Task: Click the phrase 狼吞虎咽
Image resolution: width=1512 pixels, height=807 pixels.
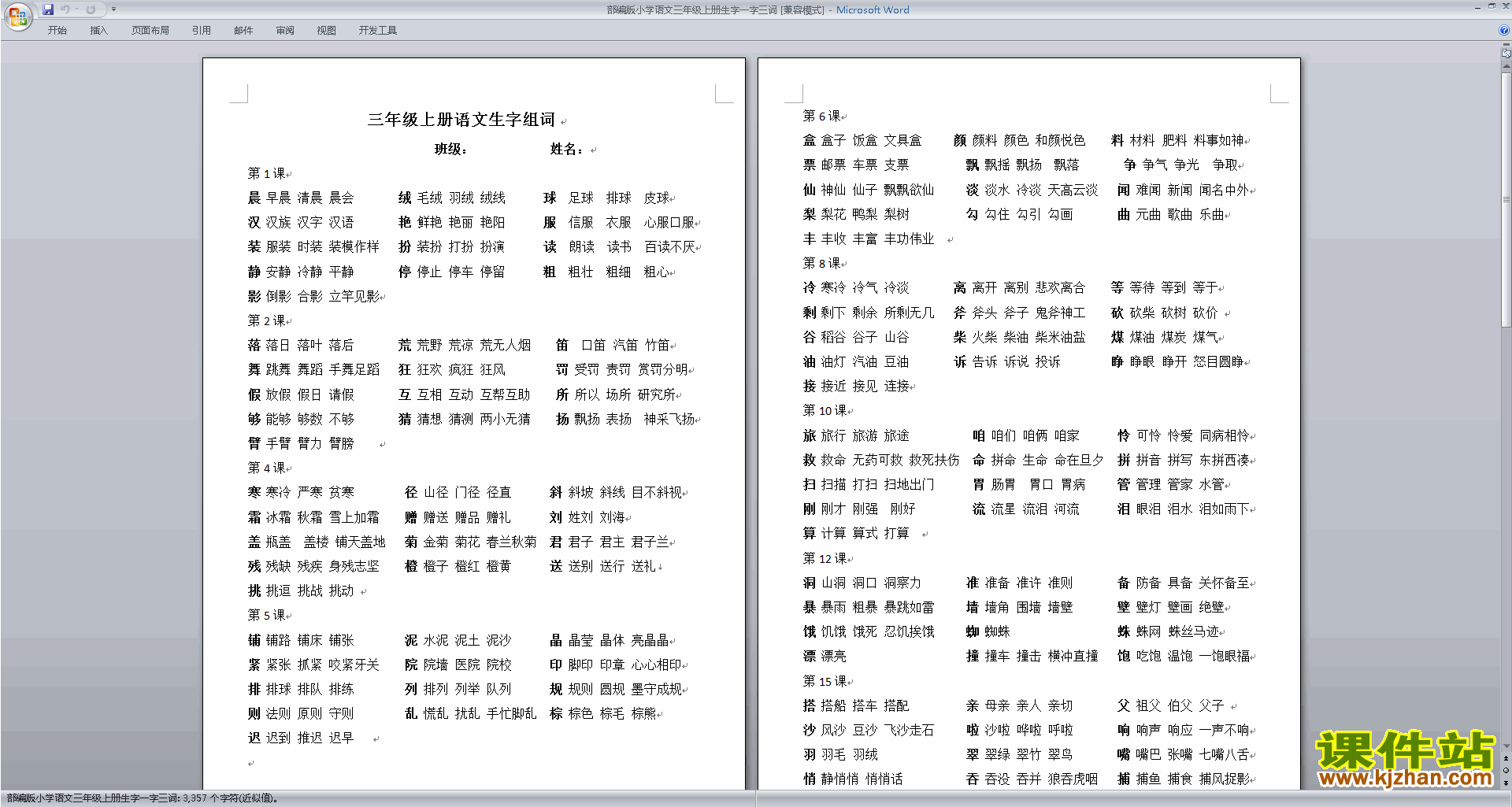Action: 1073,779
